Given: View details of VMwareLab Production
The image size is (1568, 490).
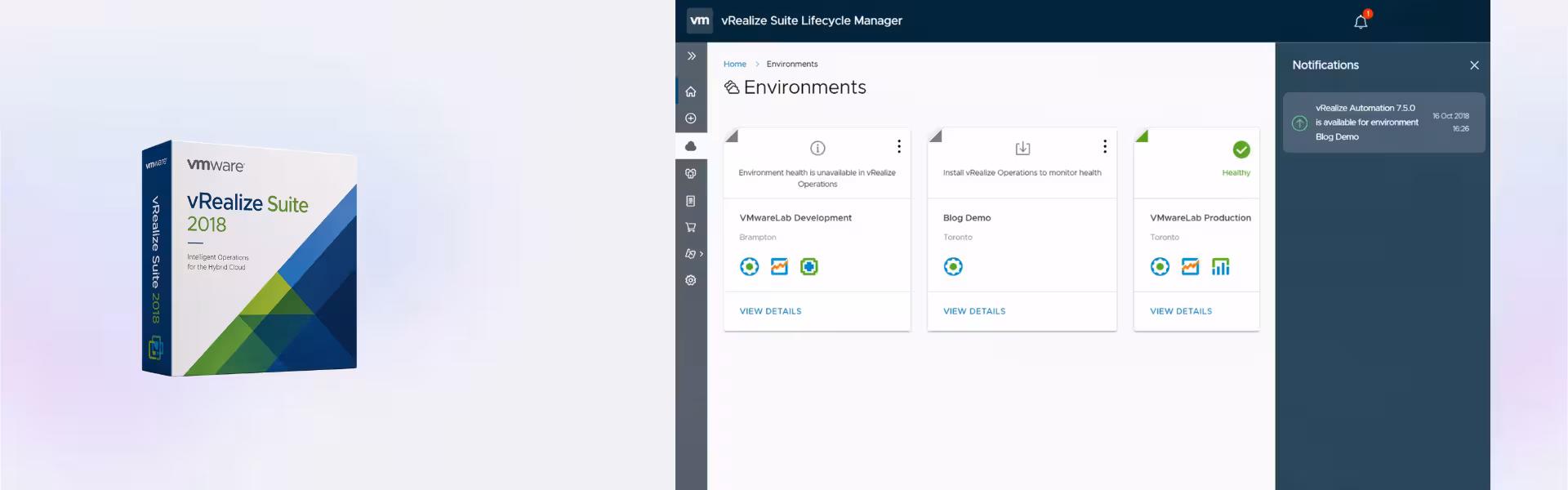Looking at the screenshot, I should pos(1181,311).
